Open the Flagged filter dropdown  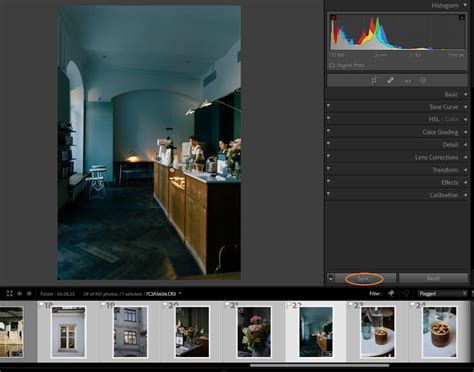click(442, 293)
